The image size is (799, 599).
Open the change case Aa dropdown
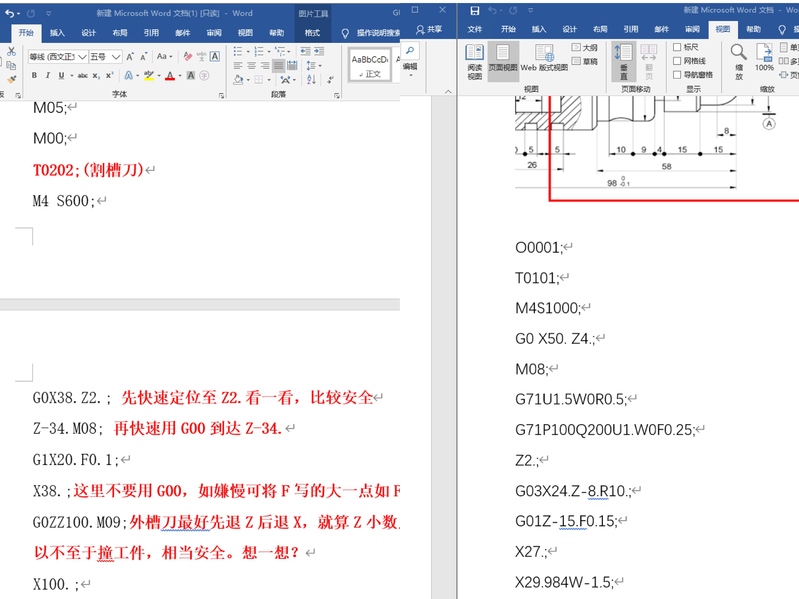[x=163, y=57]
